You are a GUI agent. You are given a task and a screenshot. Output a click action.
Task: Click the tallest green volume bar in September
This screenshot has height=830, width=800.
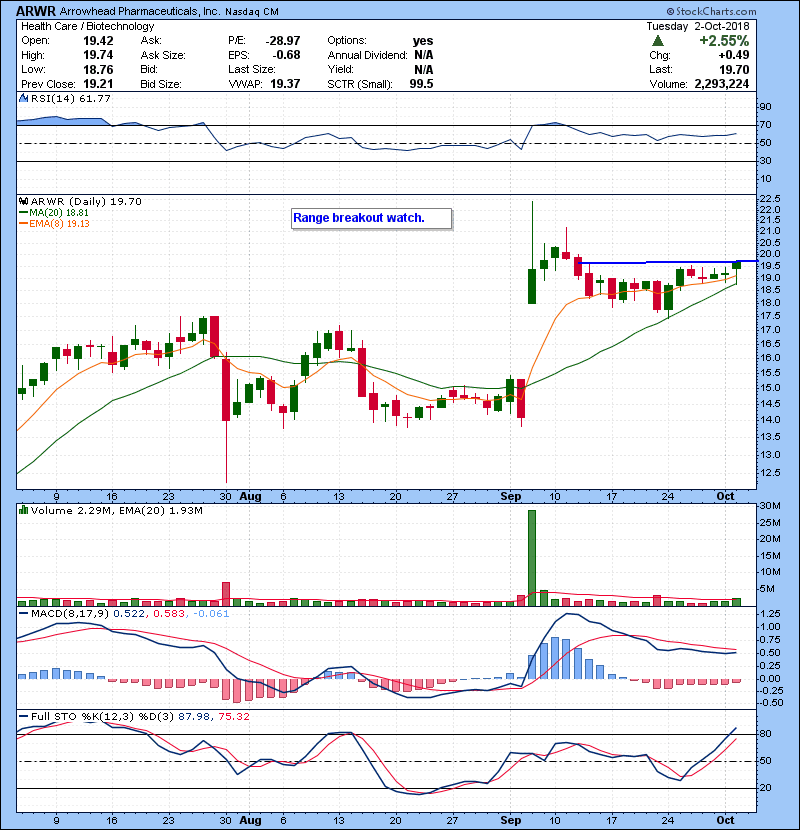pos(532,558)
